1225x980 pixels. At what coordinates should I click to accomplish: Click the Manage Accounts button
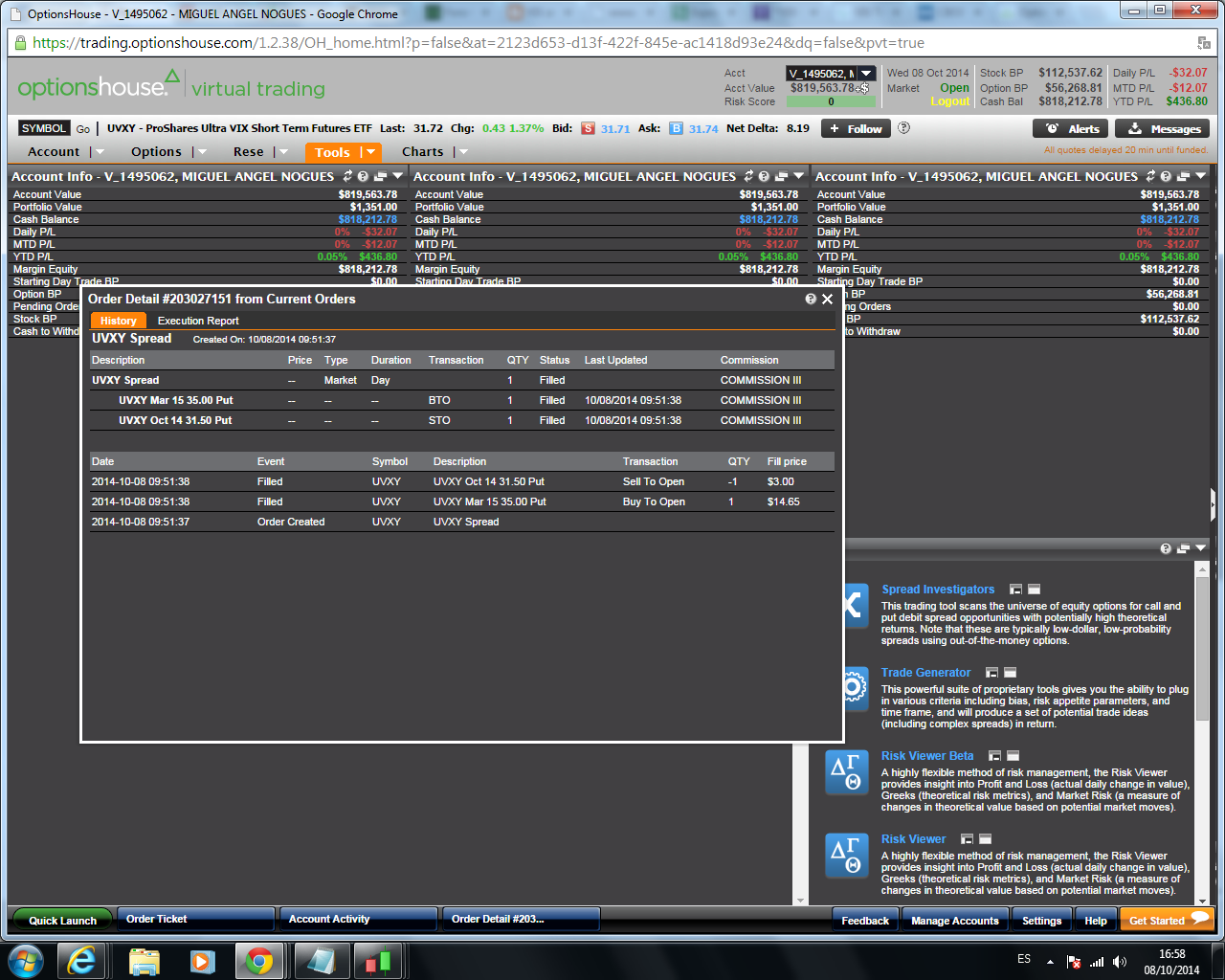click(x=955, y=921)
